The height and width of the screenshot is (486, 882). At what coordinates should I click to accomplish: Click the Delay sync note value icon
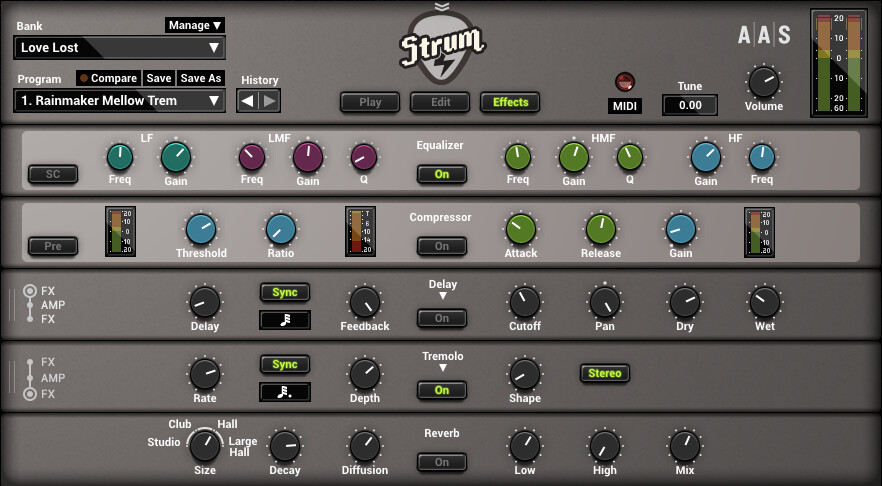pyautogui.click(x=285, y=320)
